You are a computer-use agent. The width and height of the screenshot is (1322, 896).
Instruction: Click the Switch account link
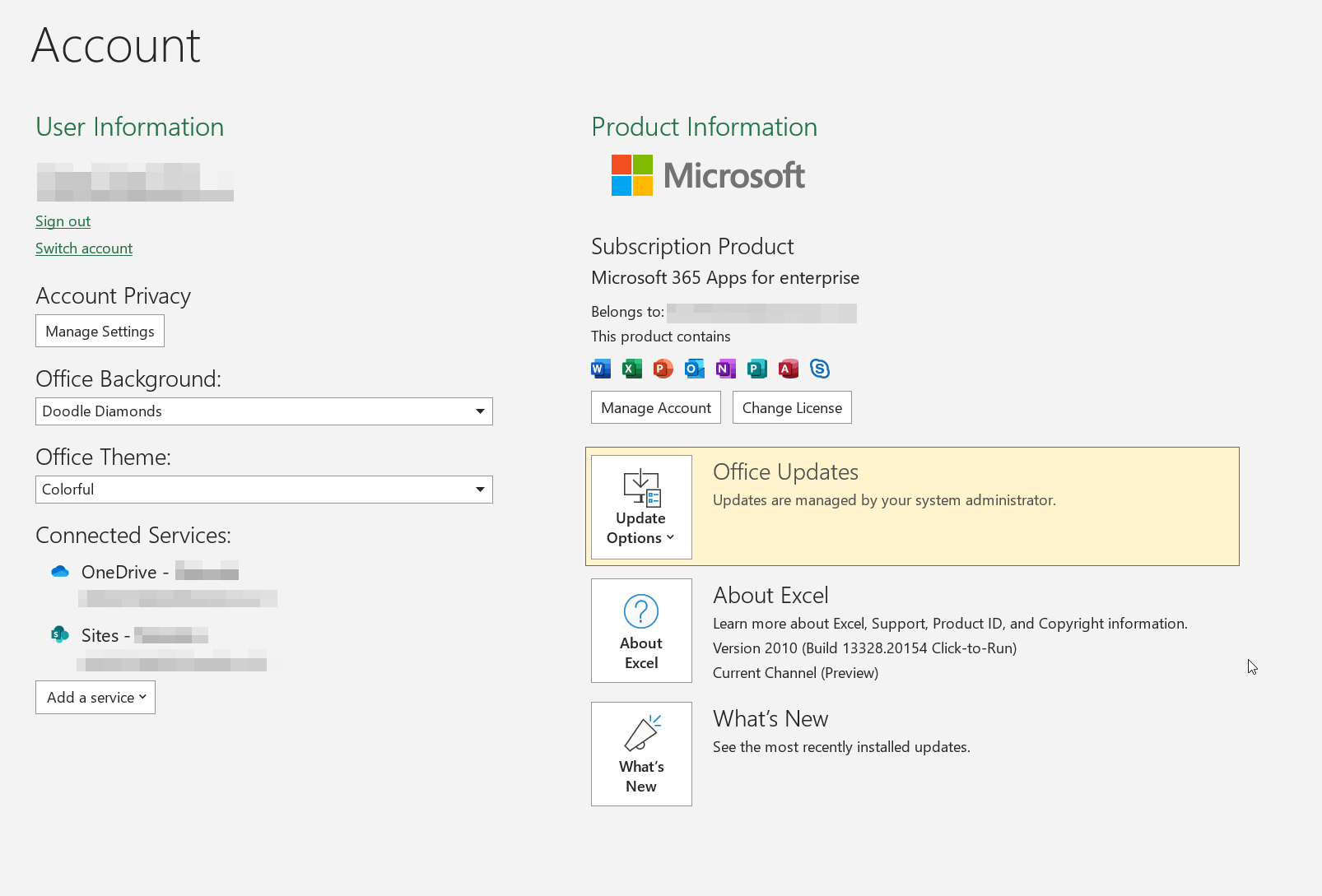click(x=84, y=248)
